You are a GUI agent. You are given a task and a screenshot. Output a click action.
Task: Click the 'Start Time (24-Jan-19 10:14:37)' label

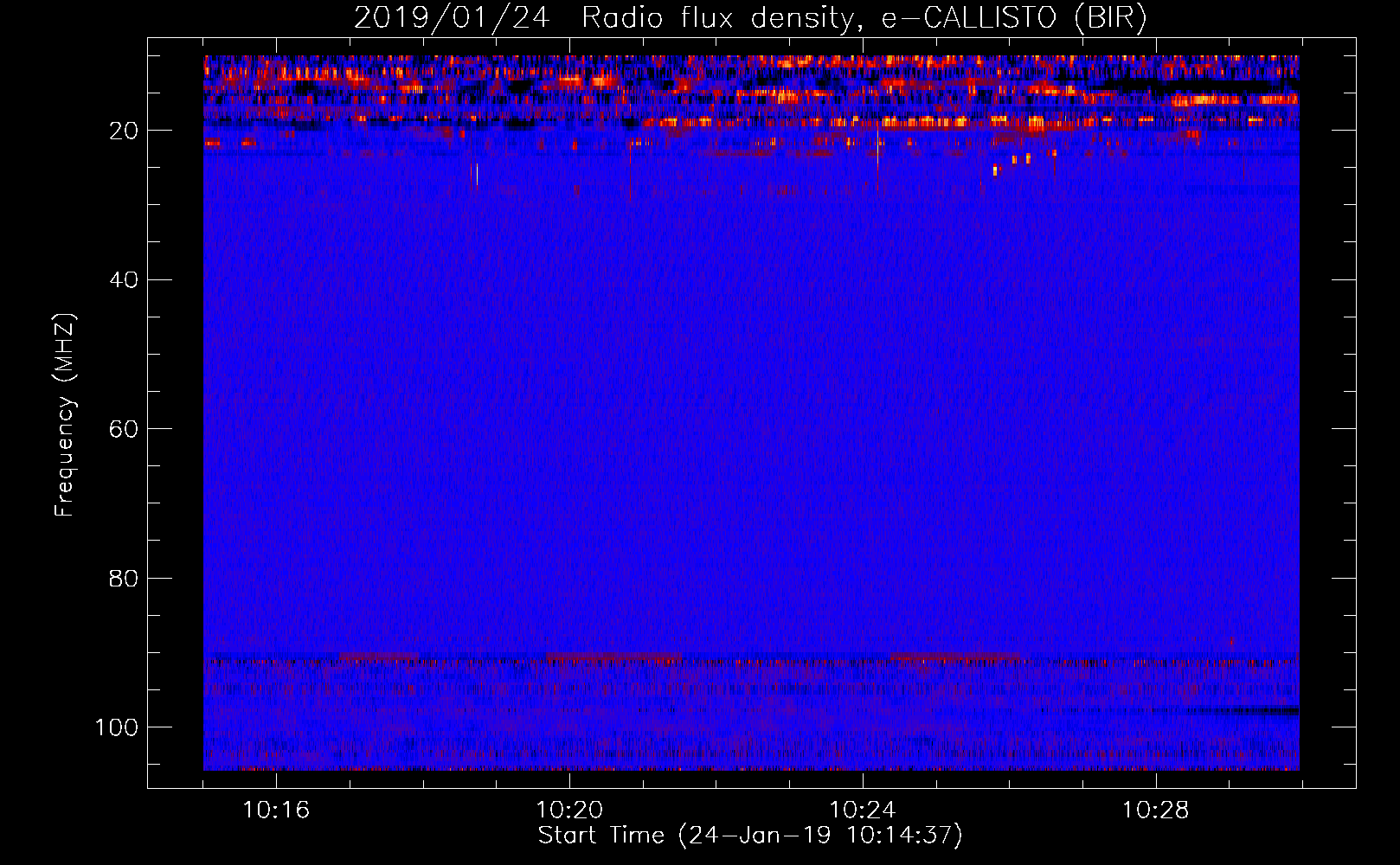[x=750, y=836]
